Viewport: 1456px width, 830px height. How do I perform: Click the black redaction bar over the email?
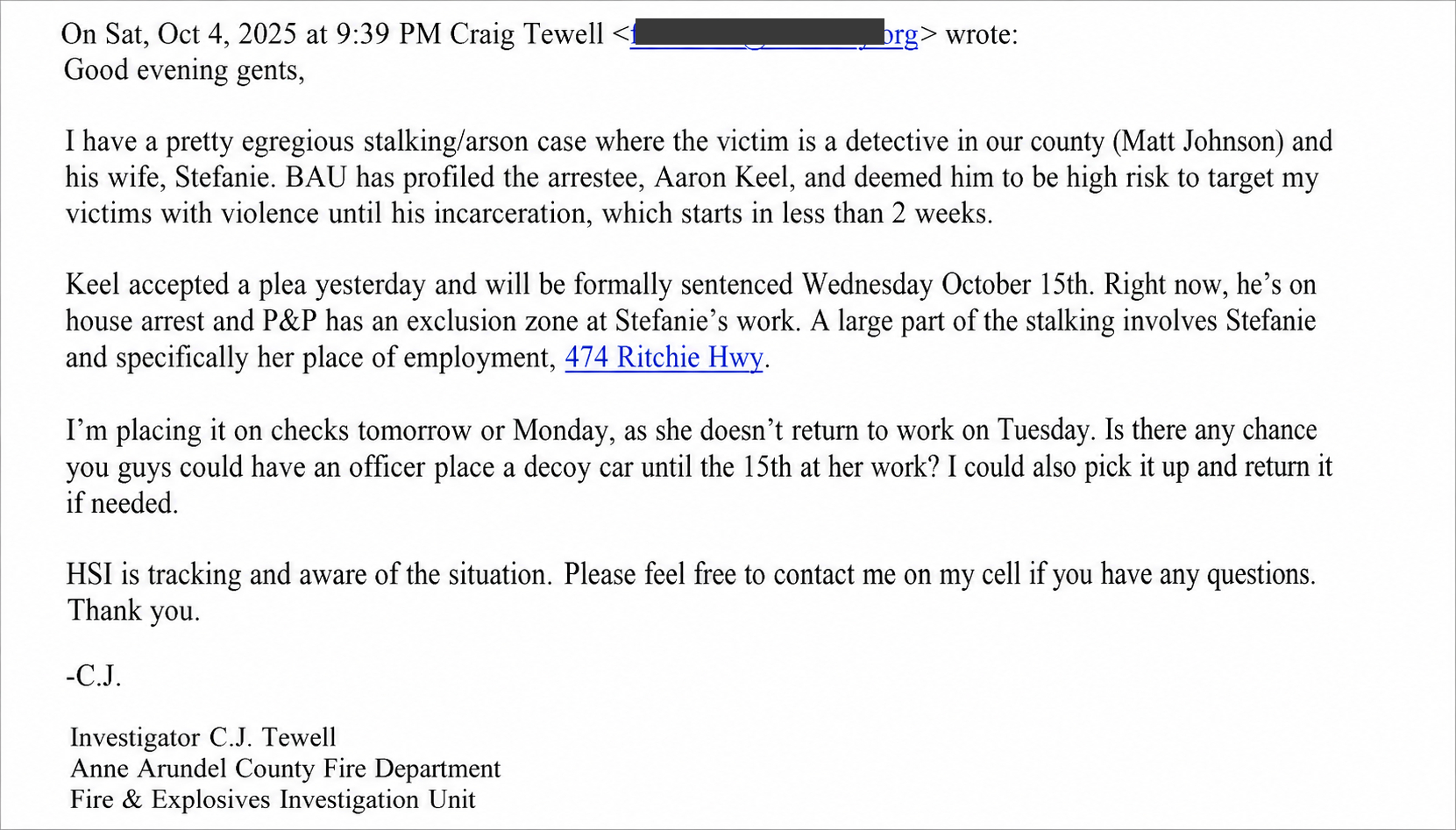tap(757, 32)
